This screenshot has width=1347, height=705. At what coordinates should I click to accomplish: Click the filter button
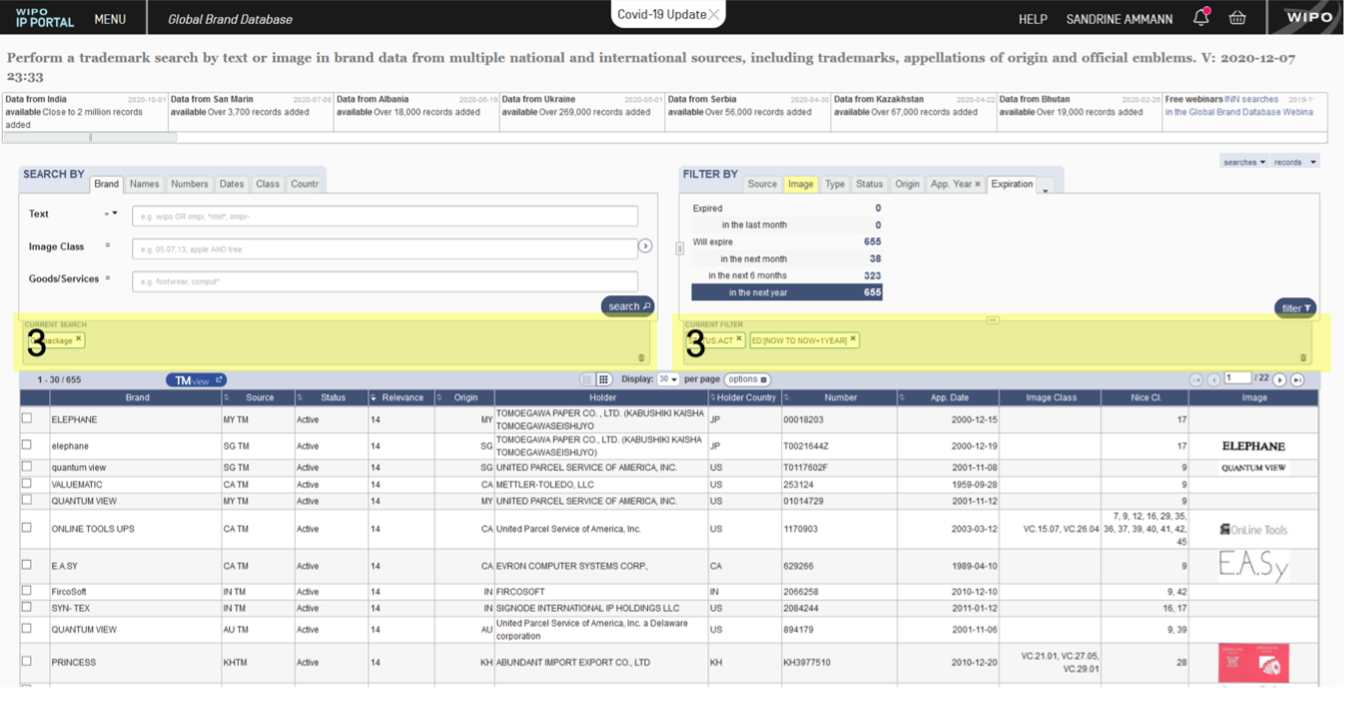pos(1295,308)
